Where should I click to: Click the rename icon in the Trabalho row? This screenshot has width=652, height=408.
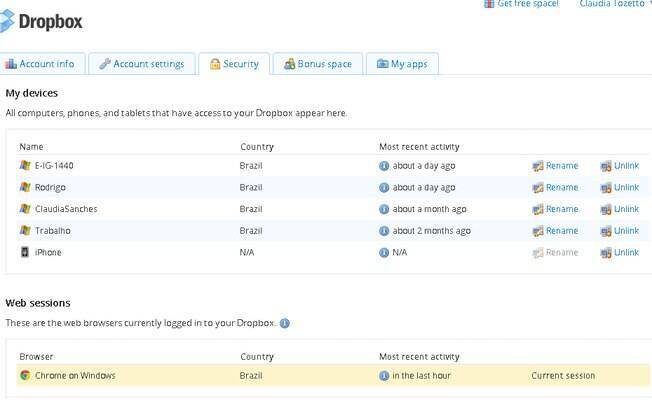538,231
